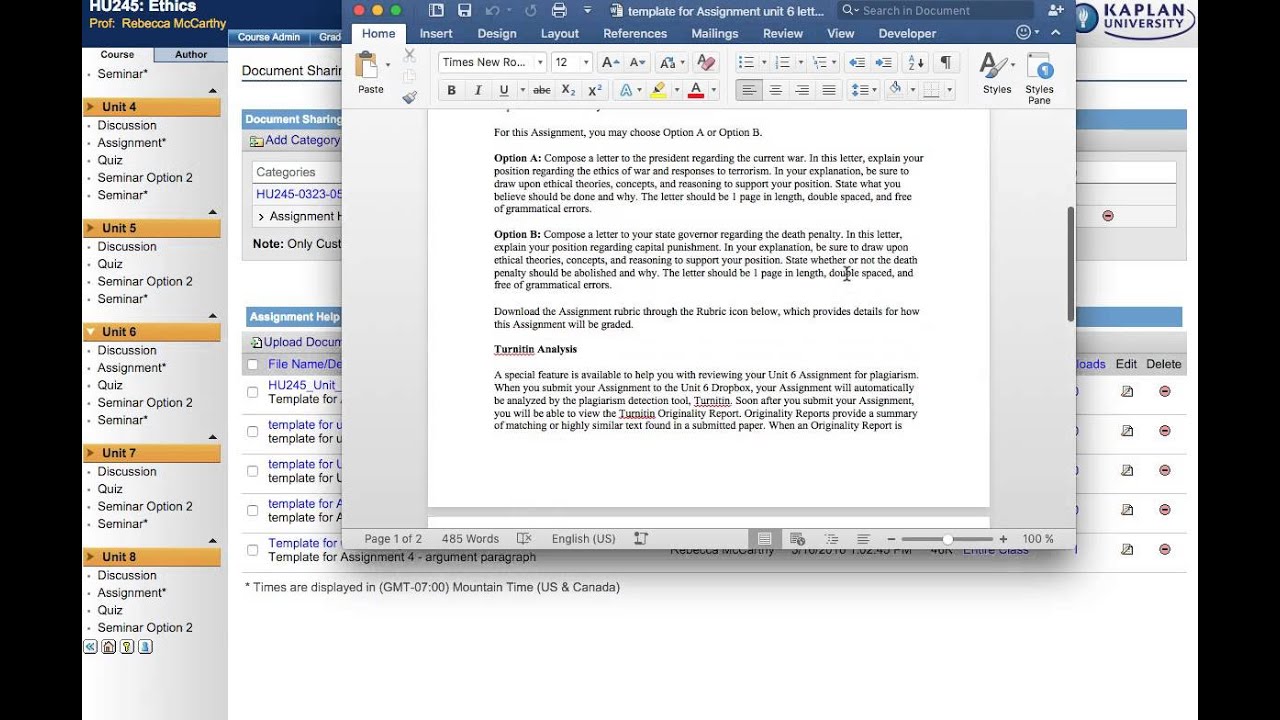Open the Insert ribbon tab
Screen dimensions: 1280x720
coord(436,33)
